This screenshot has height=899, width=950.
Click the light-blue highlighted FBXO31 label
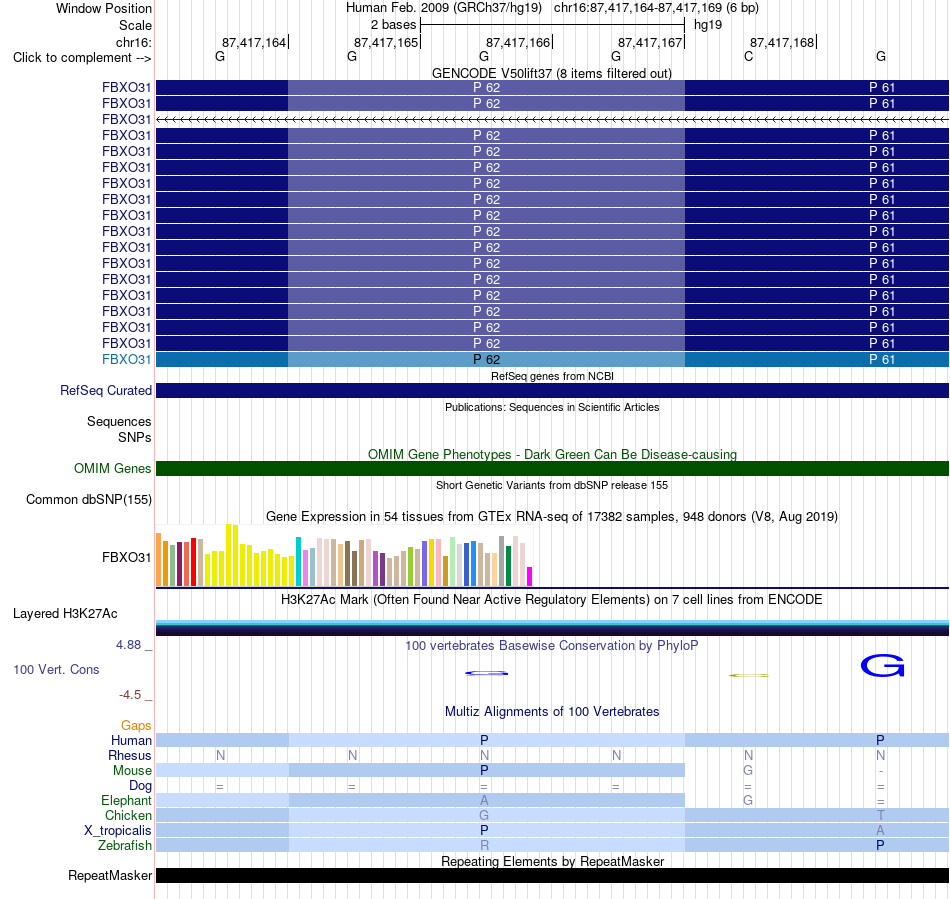pos(126,359)
